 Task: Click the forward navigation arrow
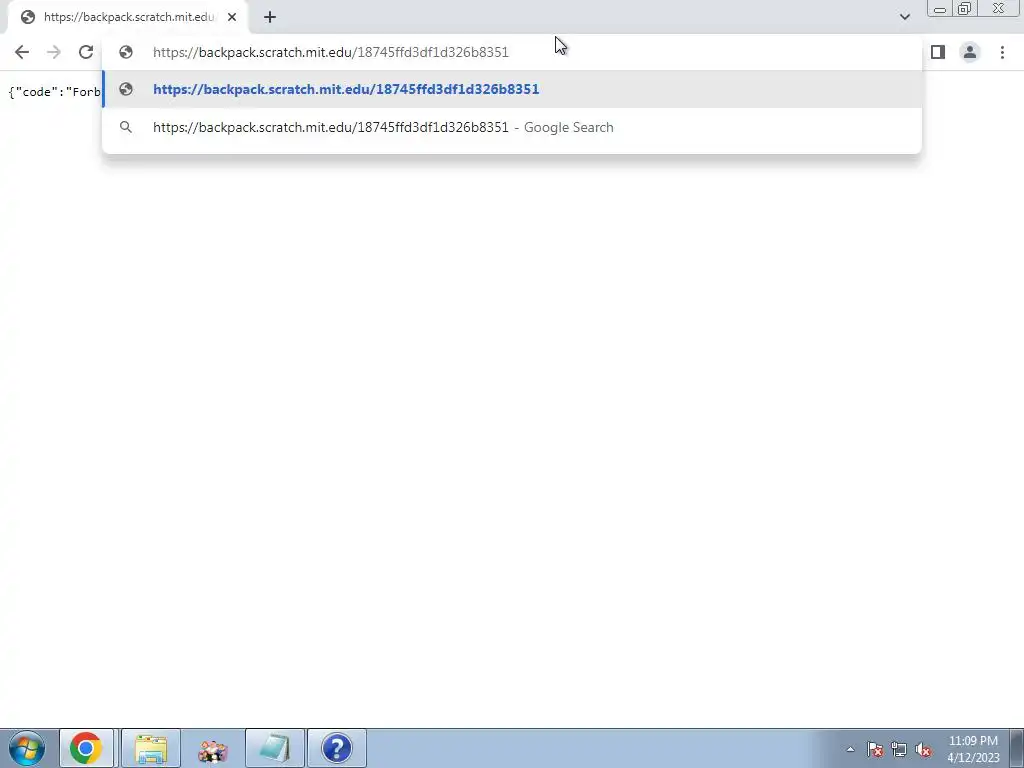54,52
